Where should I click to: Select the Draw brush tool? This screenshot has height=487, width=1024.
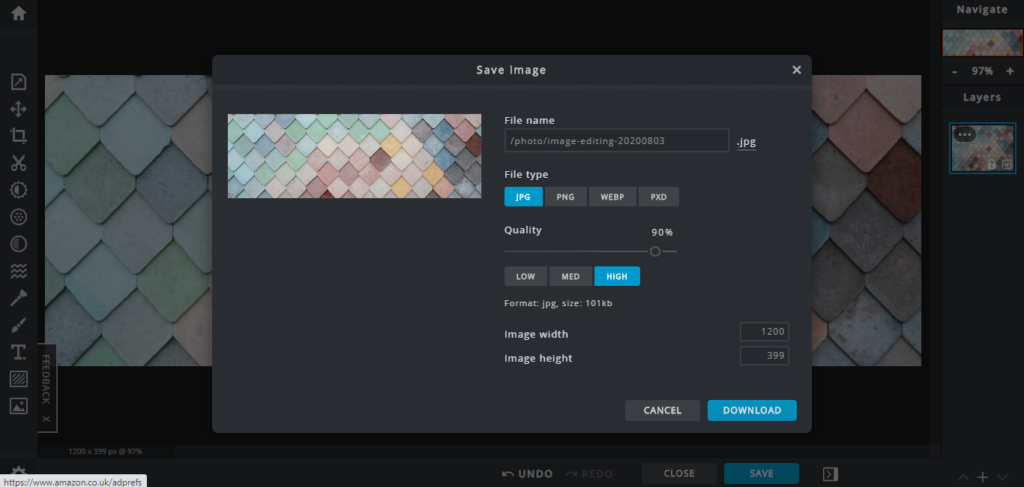(x=18, y=325)
